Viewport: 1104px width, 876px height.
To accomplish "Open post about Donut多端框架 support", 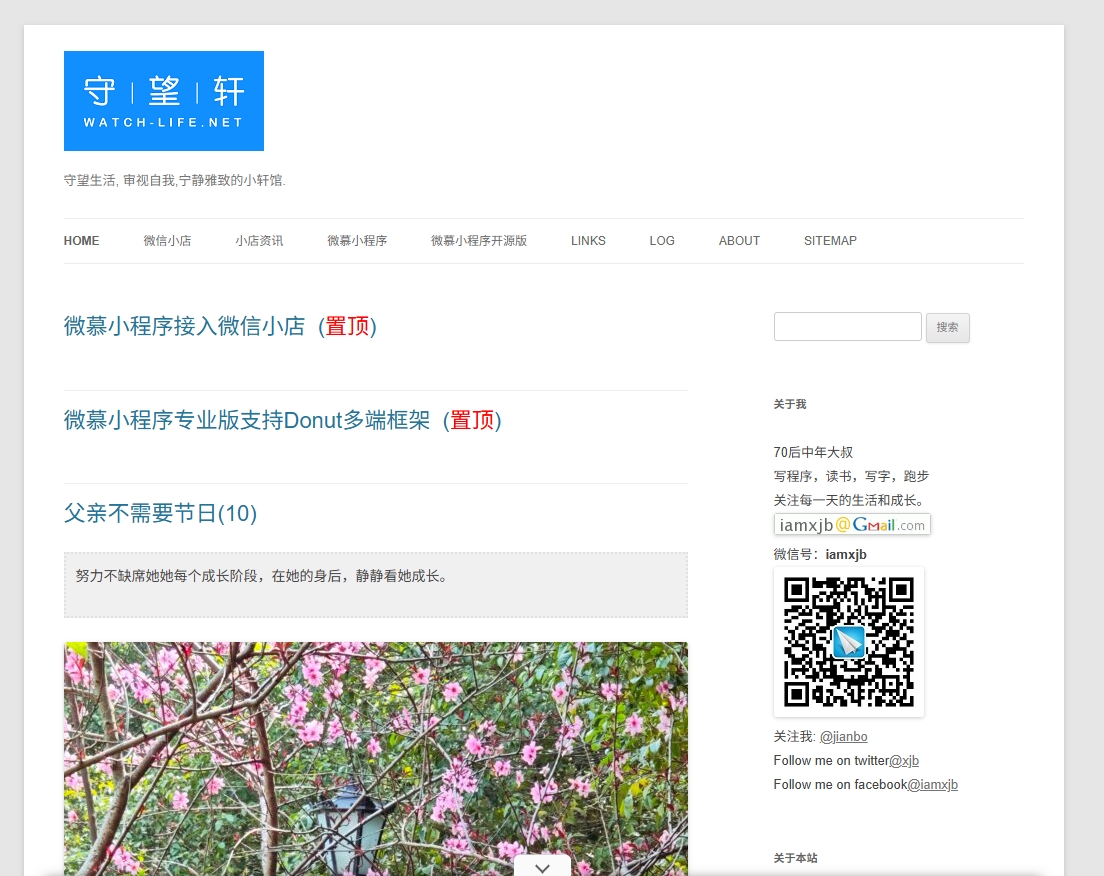I will coord(282,420).
